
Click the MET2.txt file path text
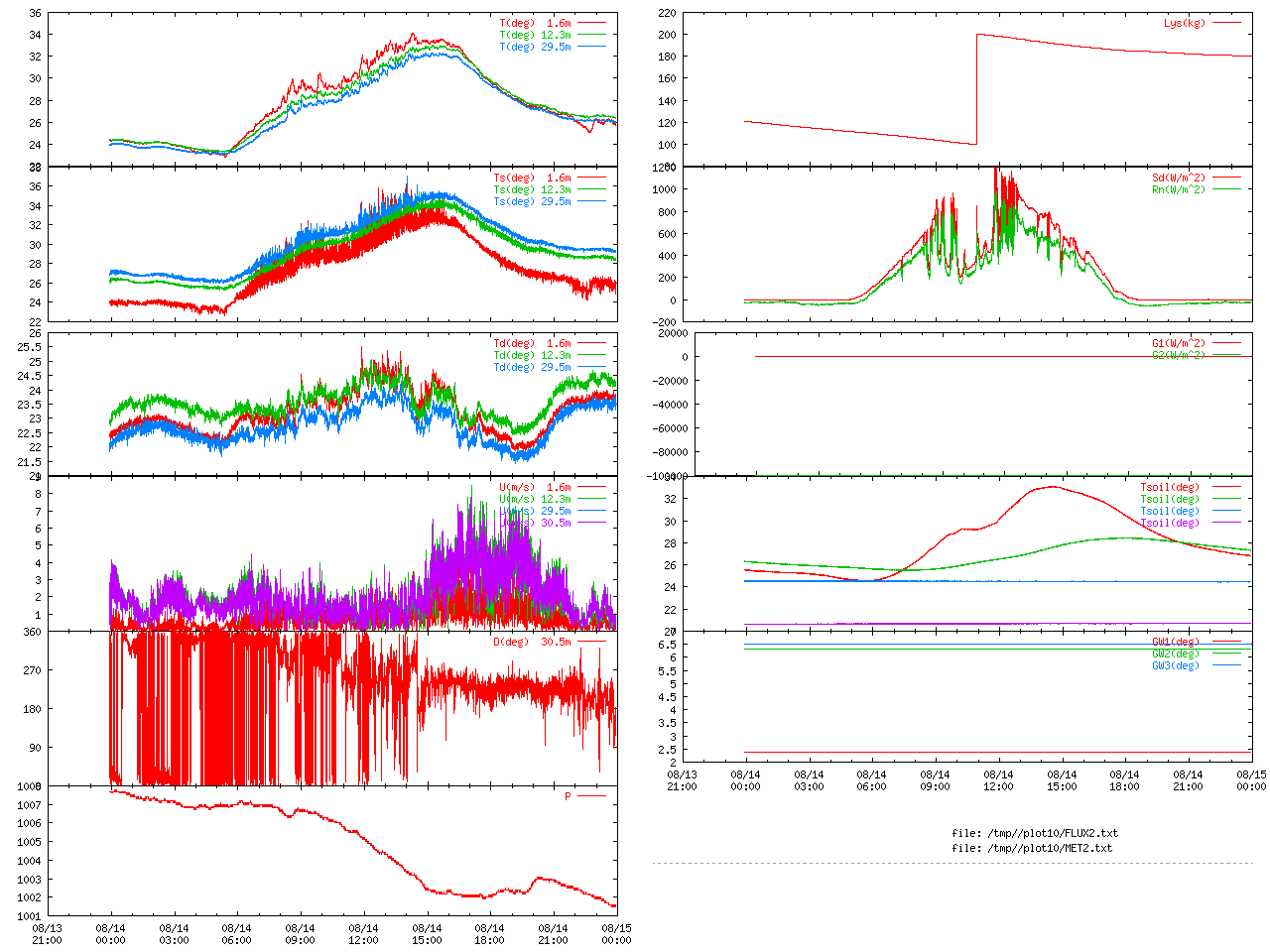point(1032,848)
